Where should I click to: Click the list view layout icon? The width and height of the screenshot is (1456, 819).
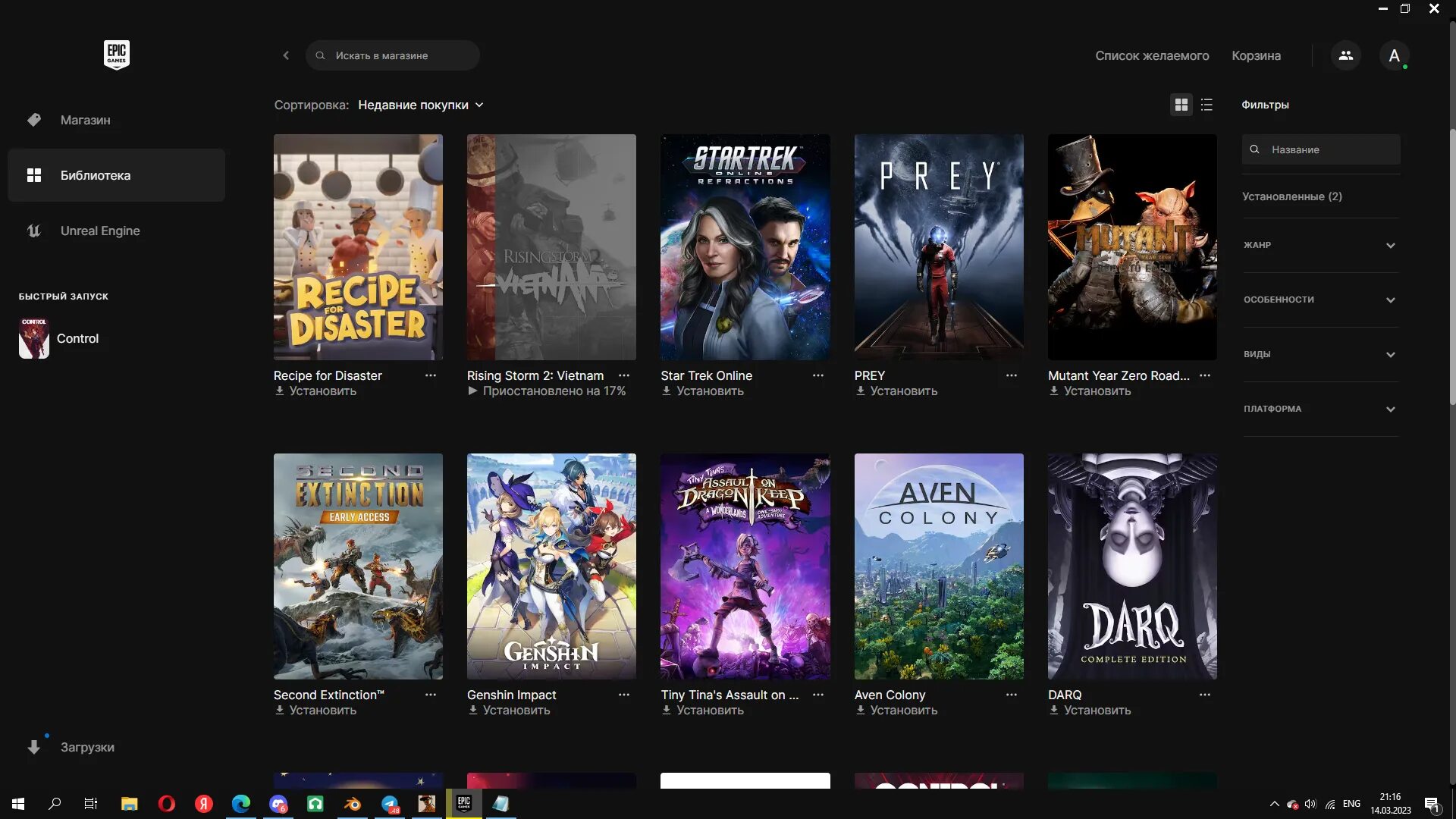(1207, 105)
